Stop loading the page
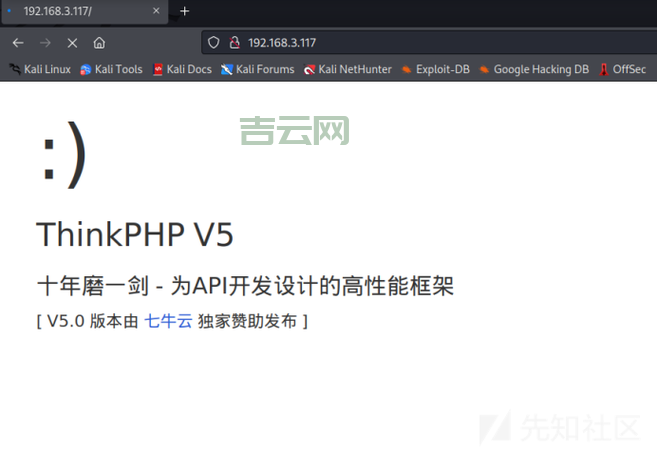The image size is (657, 450). click(72, 43)
